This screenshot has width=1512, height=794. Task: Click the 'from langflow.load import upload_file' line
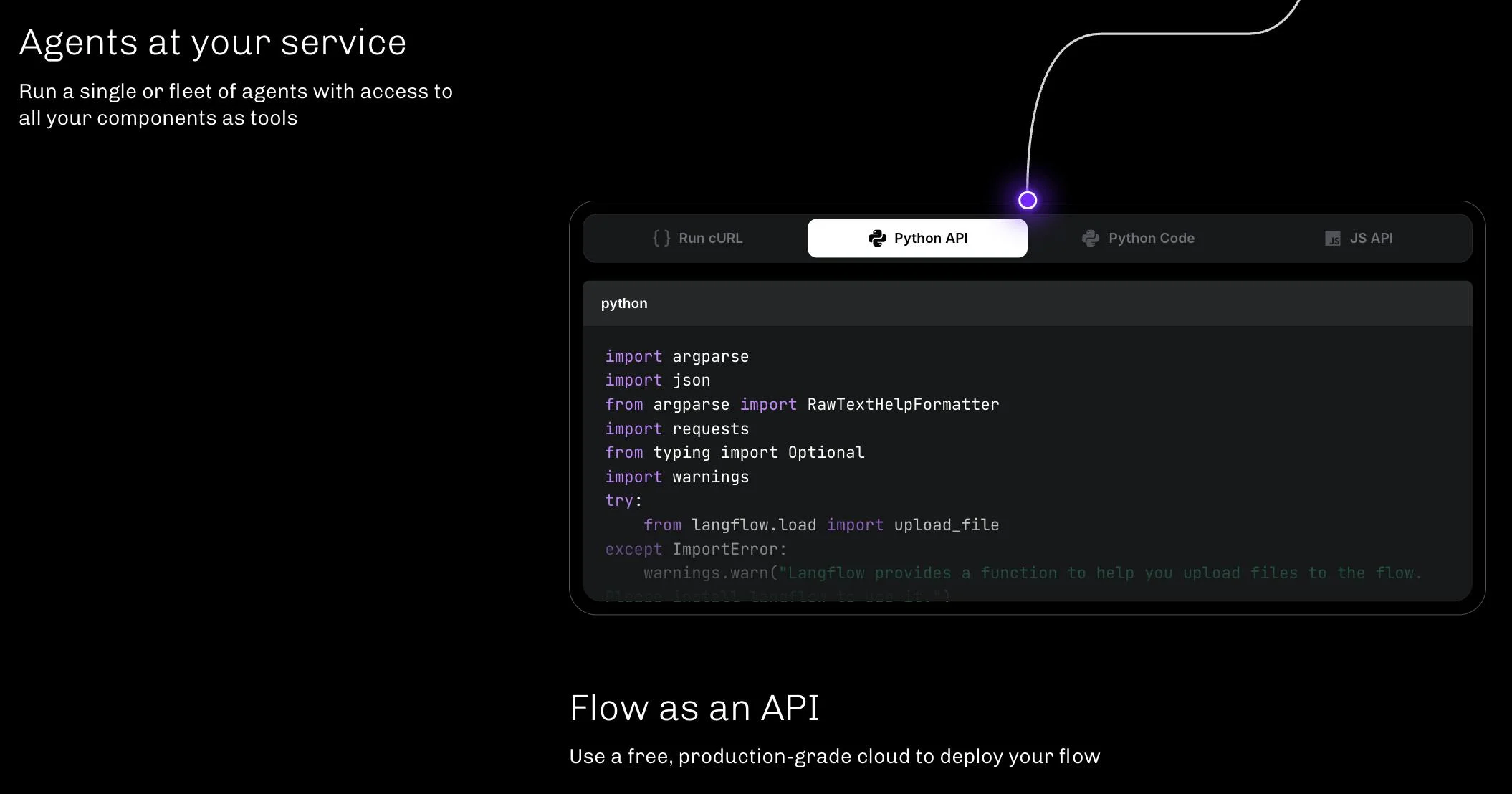tap(821, 525)
